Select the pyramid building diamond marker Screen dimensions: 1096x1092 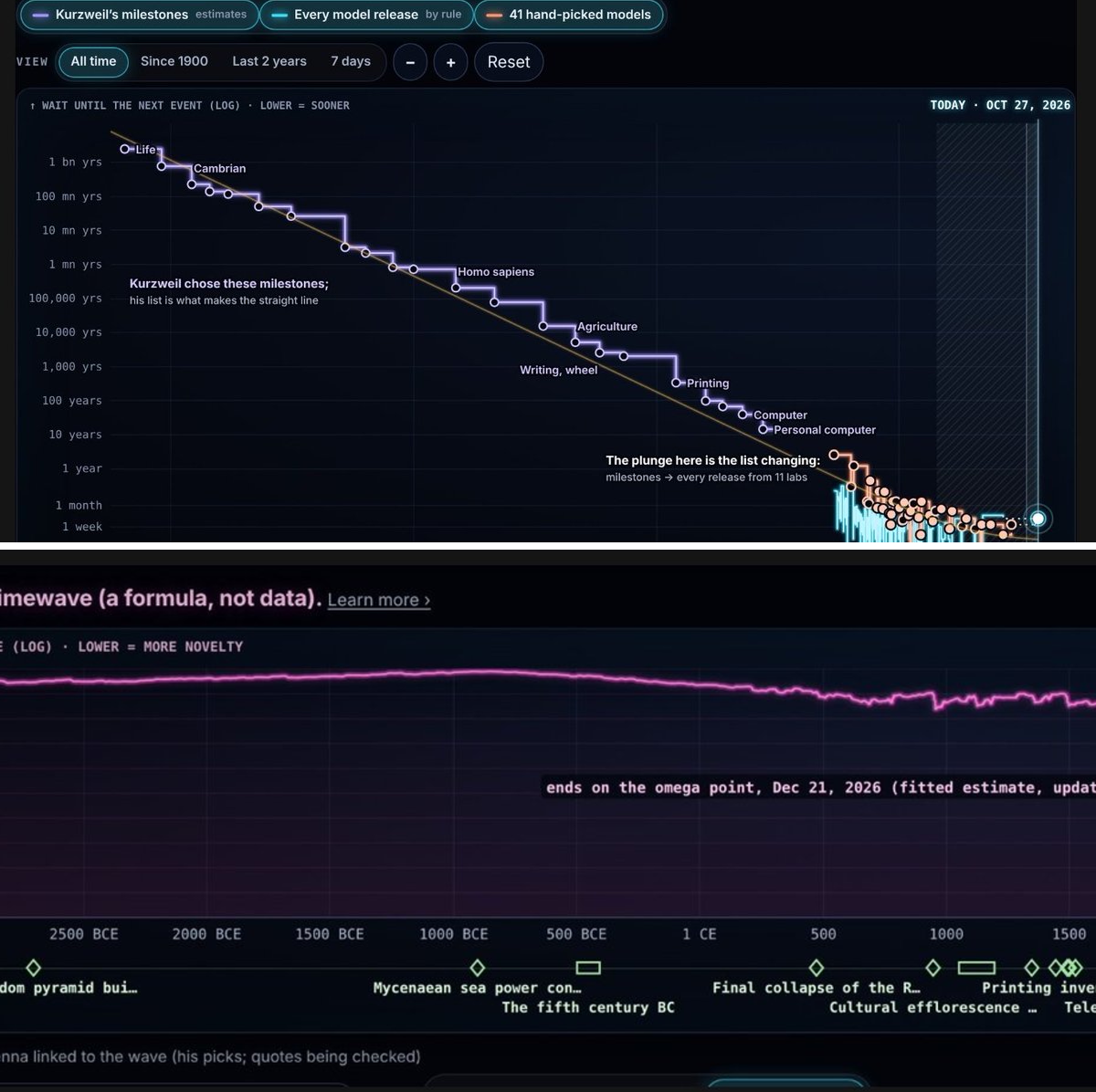pos(33,967)
